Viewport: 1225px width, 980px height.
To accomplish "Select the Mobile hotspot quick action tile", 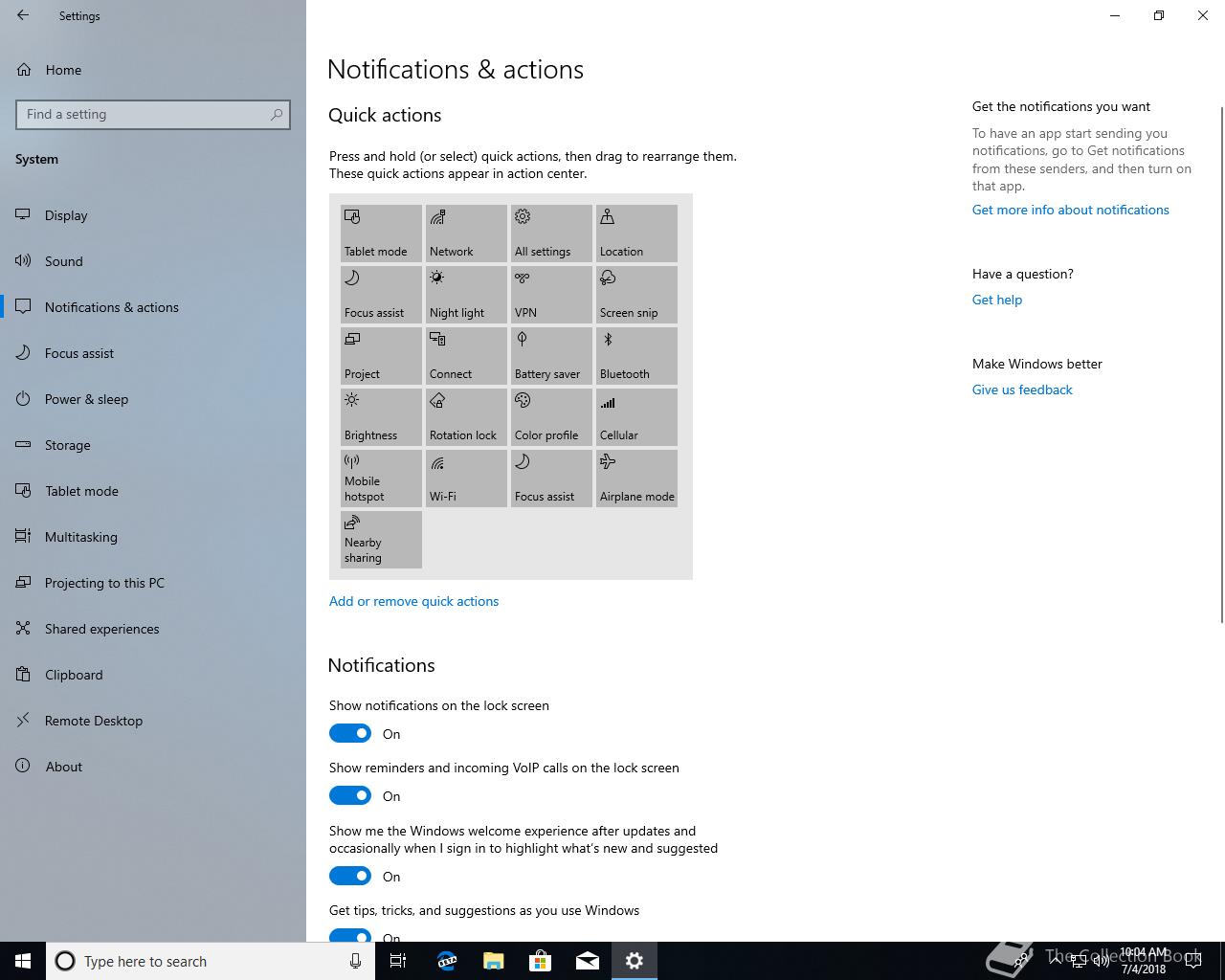I will point(381,479).
